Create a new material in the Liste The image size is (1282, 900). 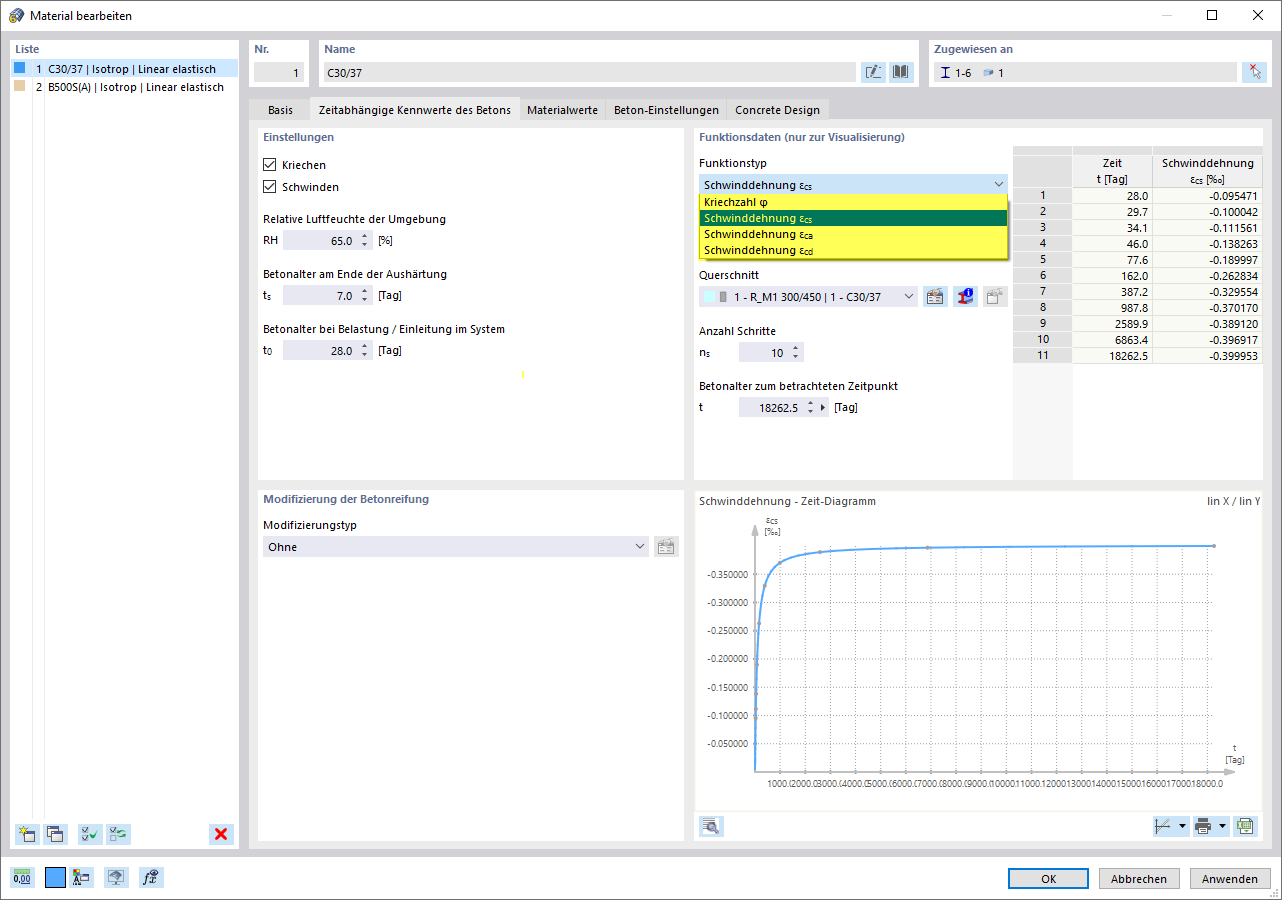[26, 834]
